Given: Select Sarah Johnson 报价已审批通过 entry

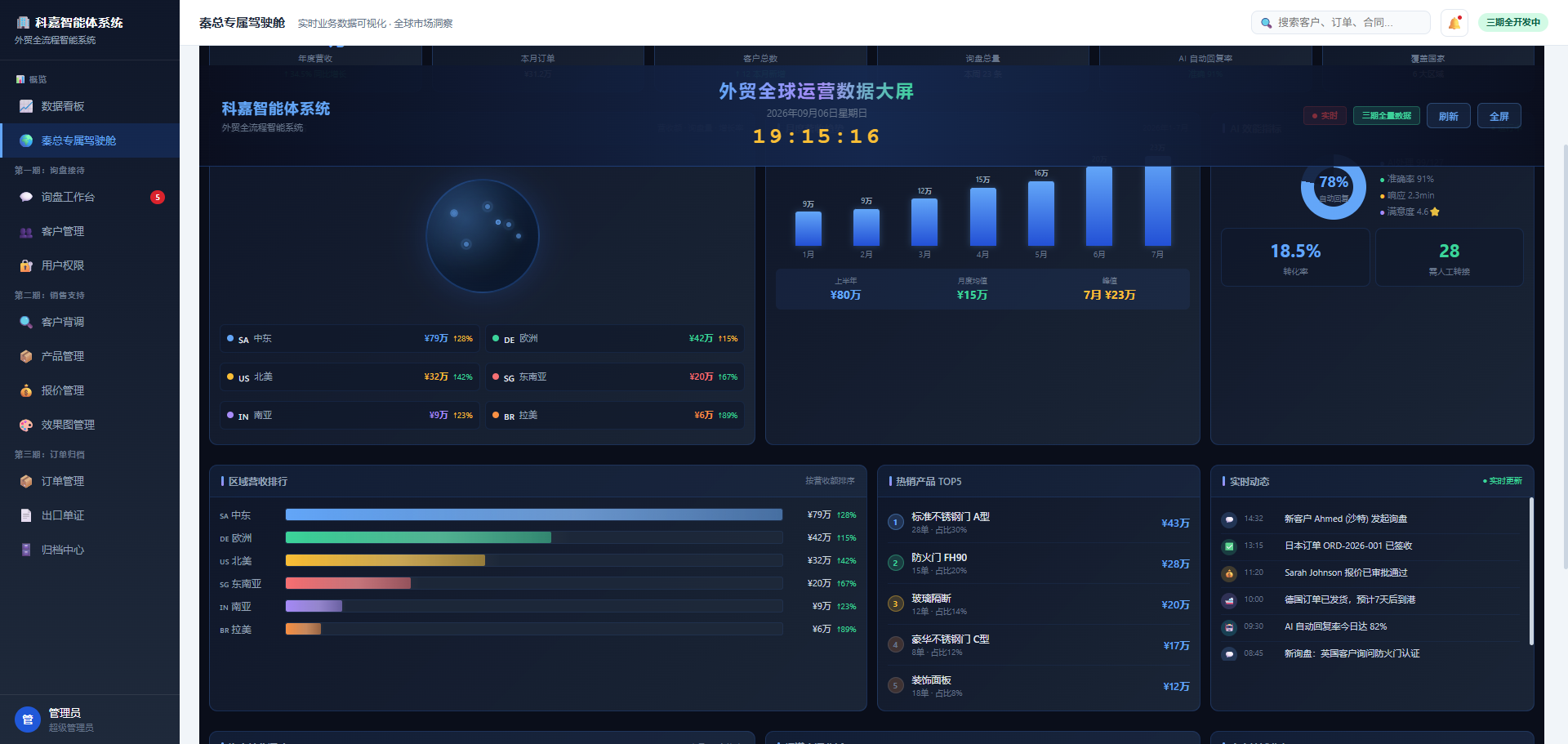Looking at the screenshot, I should pos(1372,572).
